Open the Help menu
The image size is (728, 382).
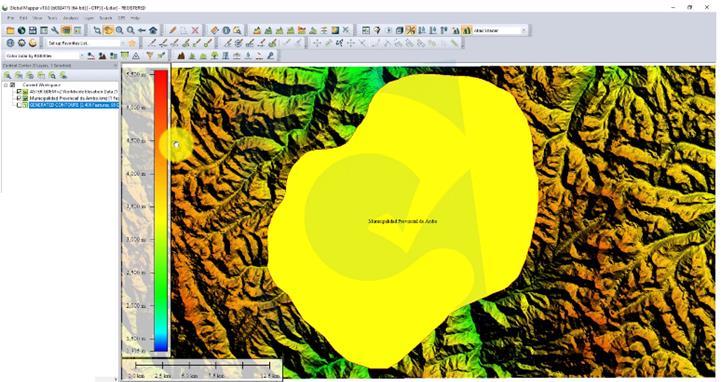(x=135, y=18)
